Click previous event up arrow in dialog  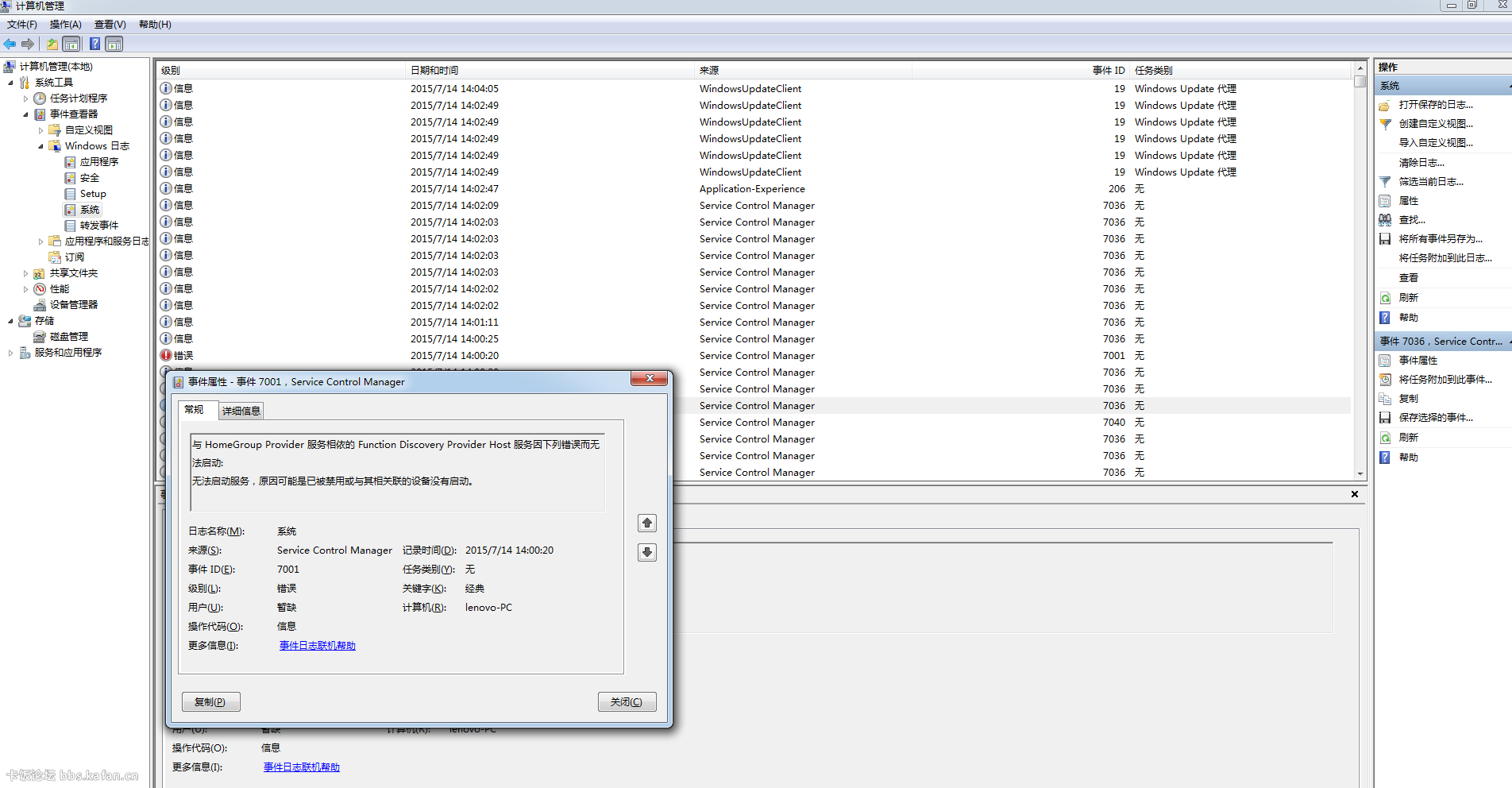(647, 523)
